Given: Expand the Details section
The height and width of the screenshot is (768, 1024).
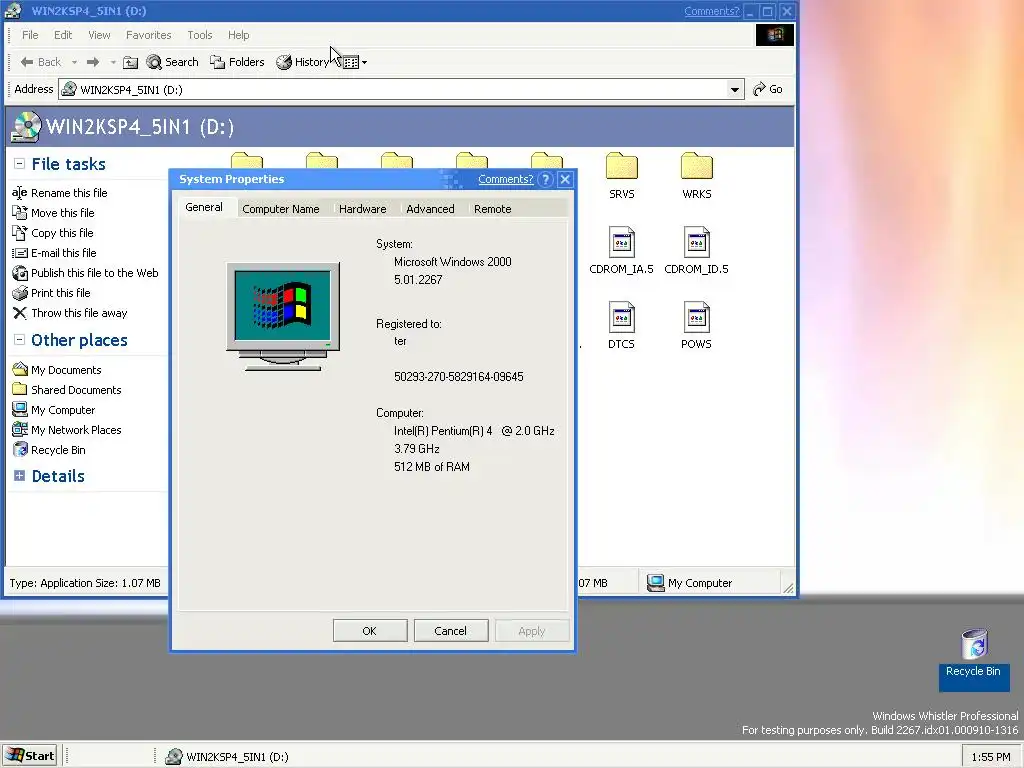Looking at the screenshot, I should pos(19,475).
